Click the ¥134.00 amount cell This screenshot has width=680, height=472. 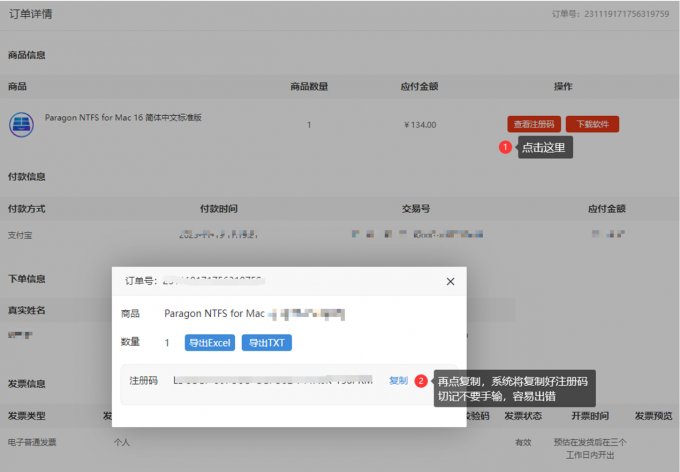click(x=420, y=125)
